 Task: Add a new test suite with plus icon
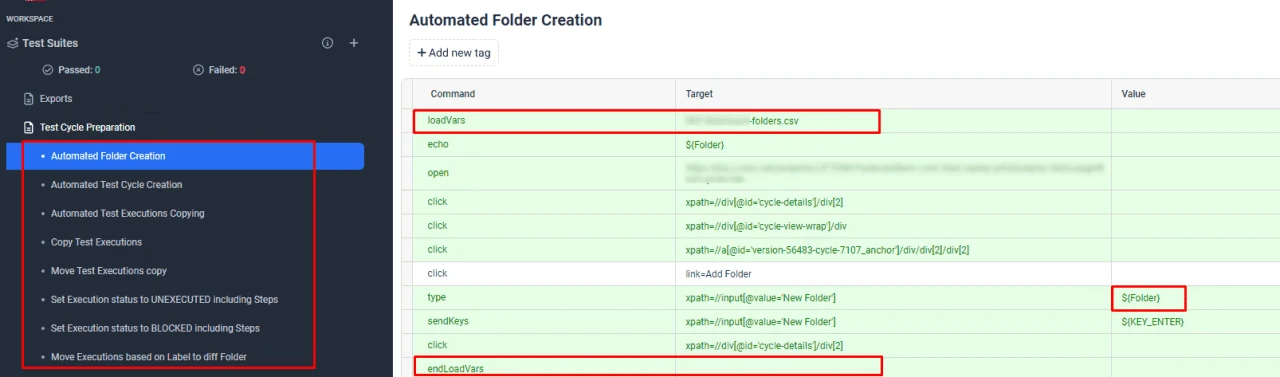pyautogui.click(x=353, y=44)
